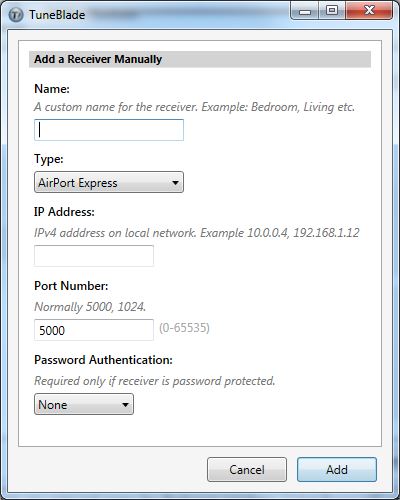The image size is (400, 500).
Task: Cancel adding the receiver
Action: [x=247, y=470]
